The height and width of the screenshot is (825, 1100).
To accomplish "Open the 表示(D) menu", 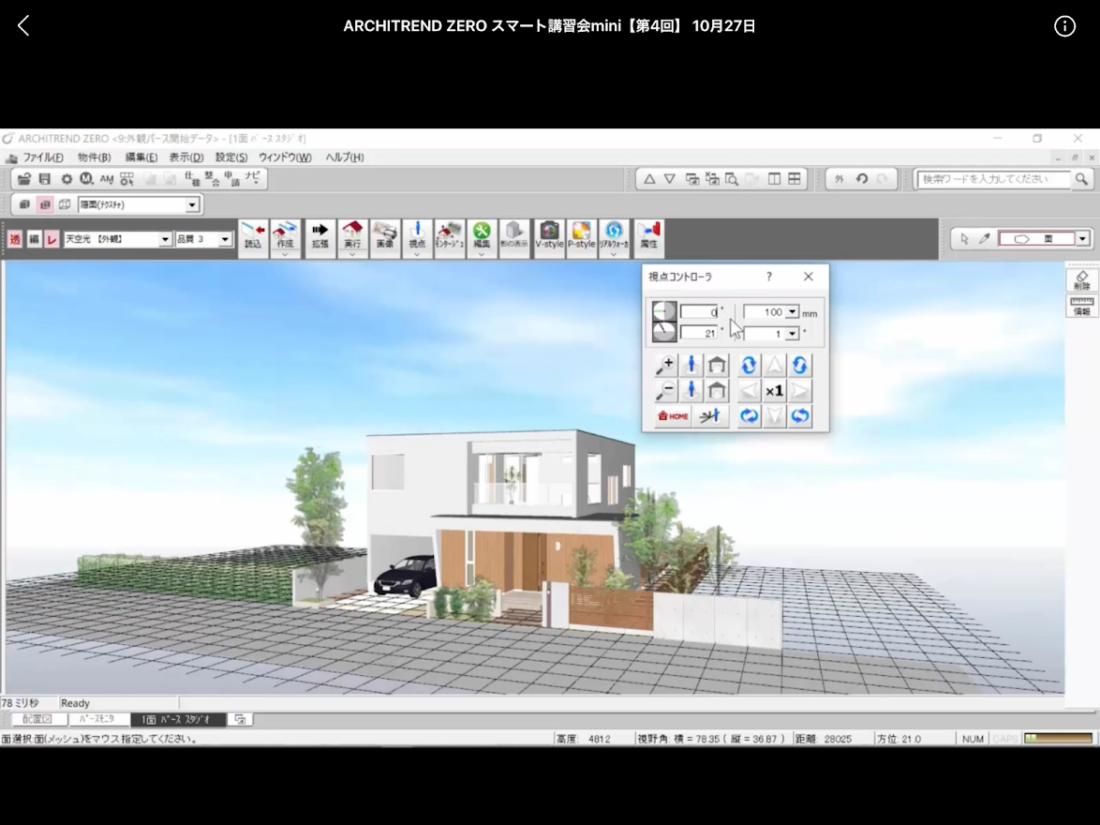I will coord(186,157).
